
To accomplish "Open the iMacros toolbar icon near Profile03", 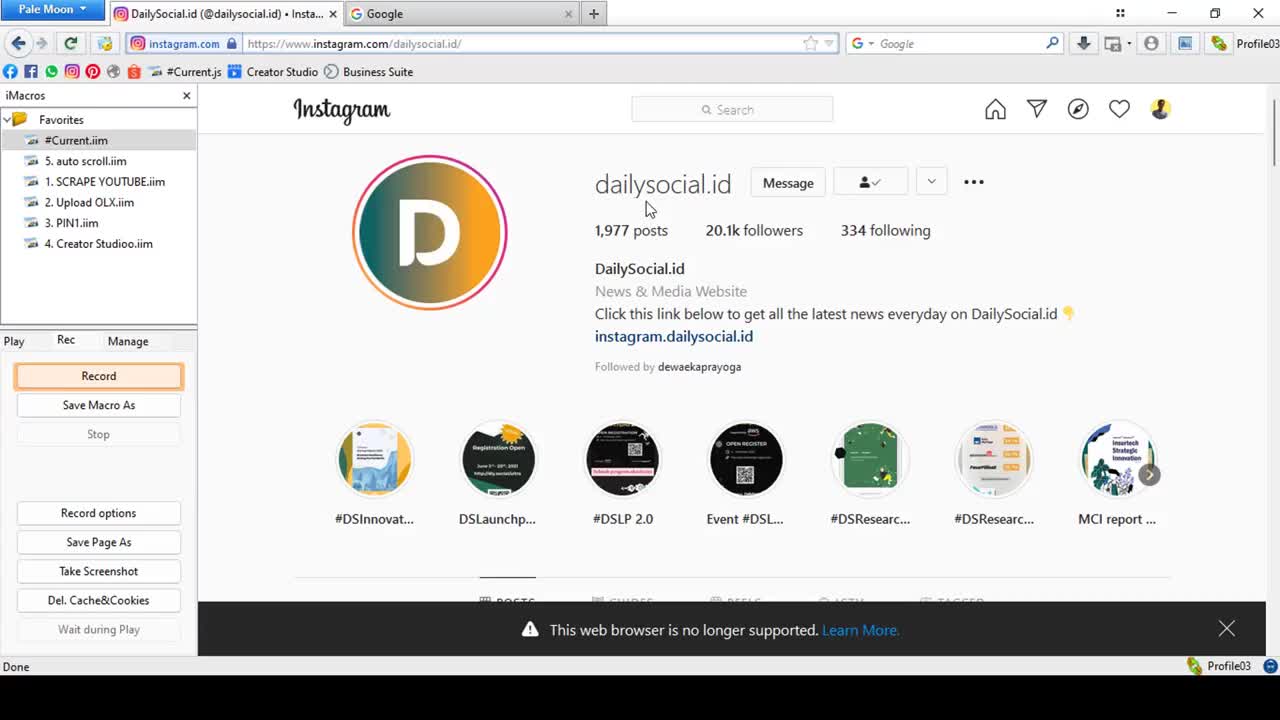I will click(1218, 43).
